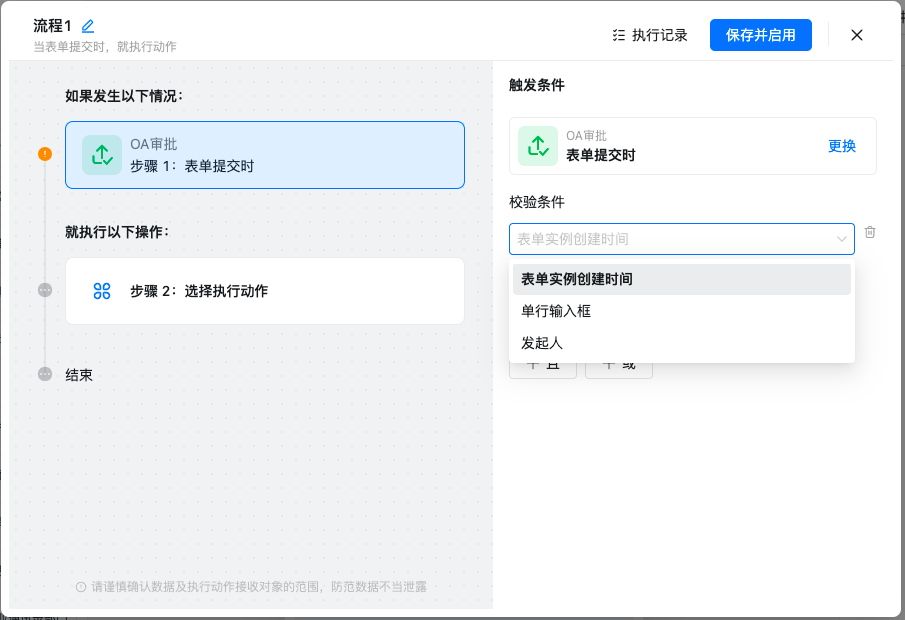Image resolution: width=905 pixels, height=620 pixels.
Task: Click the four-circle icon in step 2
Action: tap(101, 291)
